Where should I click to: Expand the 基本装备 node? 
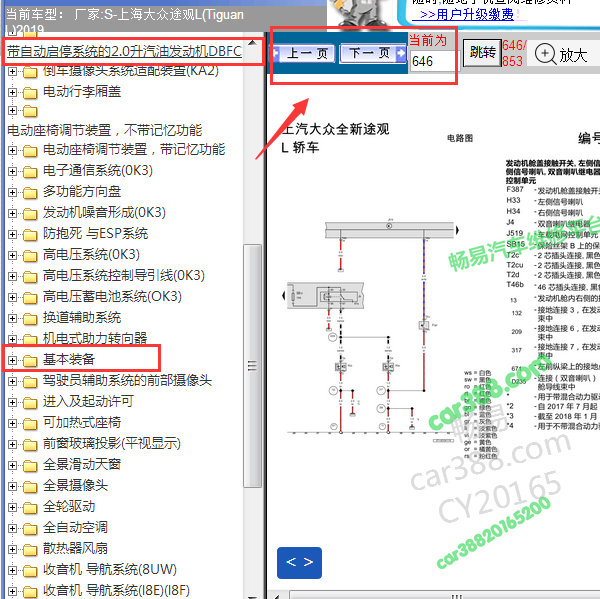tap(12, 361)
